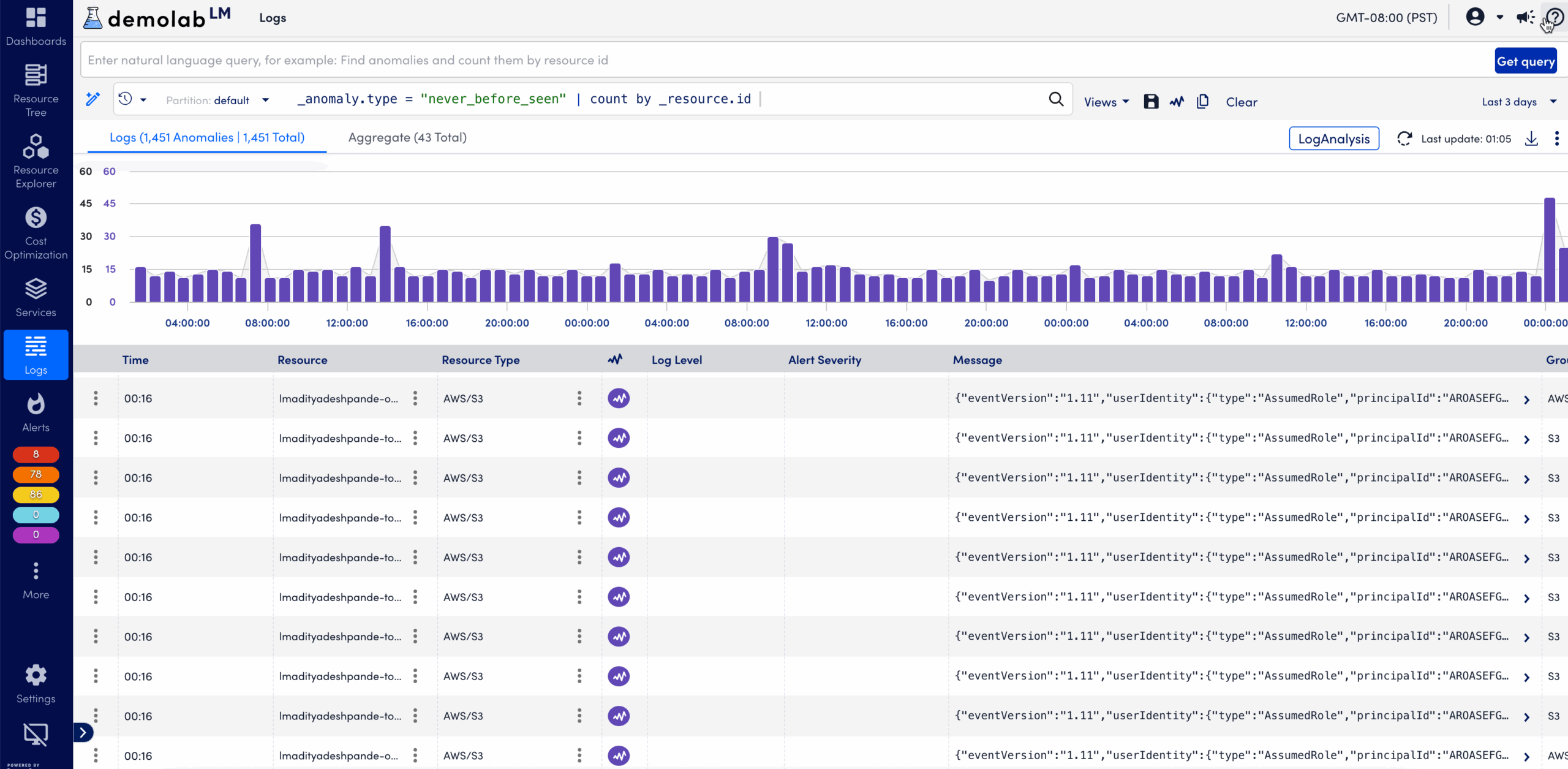This screenshot has width=1568, height=769.
Task: Toggle the LogAnalysis view
Action: [x=1333, y=138]
